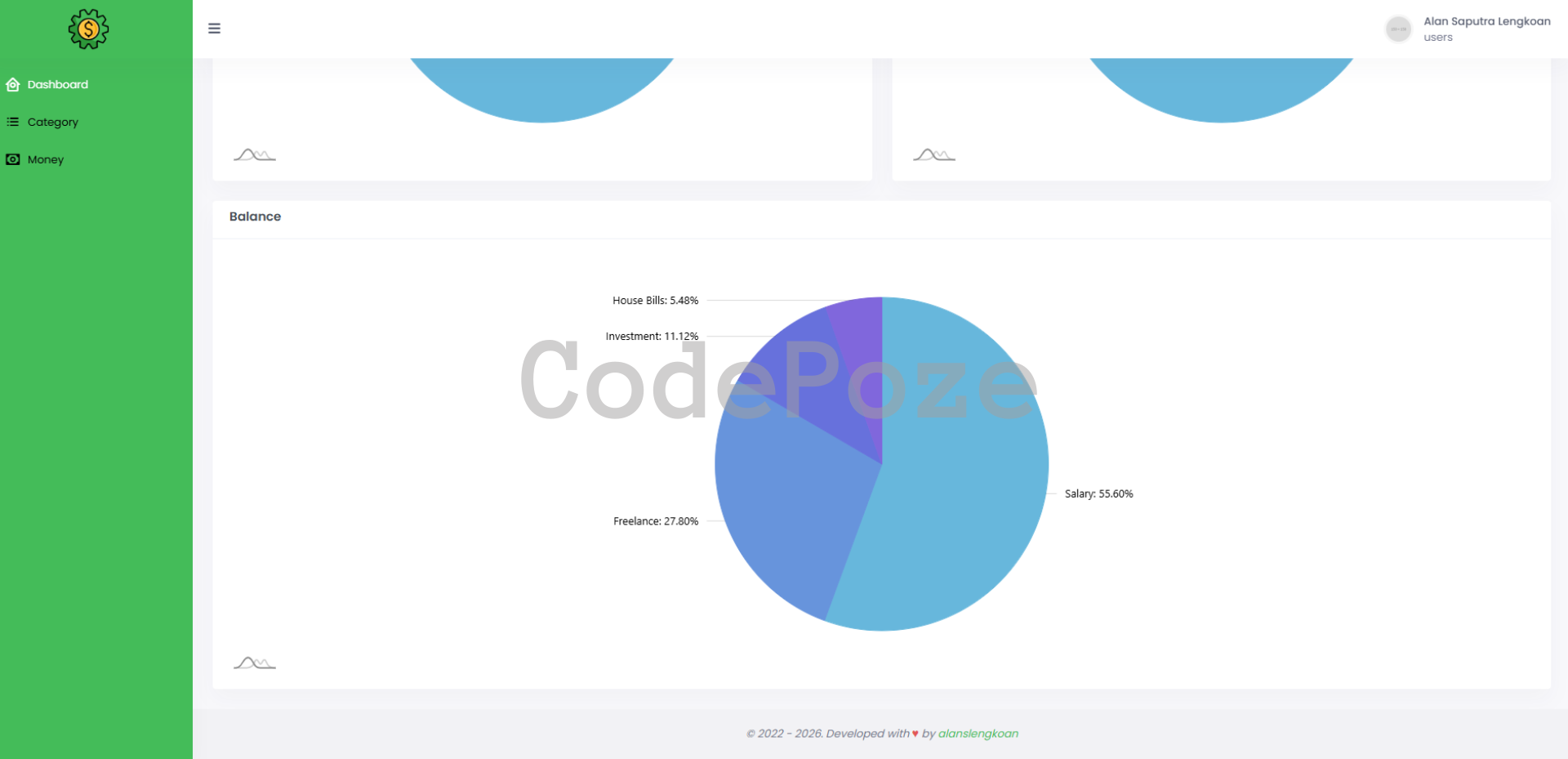
Task: Click the list icon beside Category
Action: (x=13, y=122)
